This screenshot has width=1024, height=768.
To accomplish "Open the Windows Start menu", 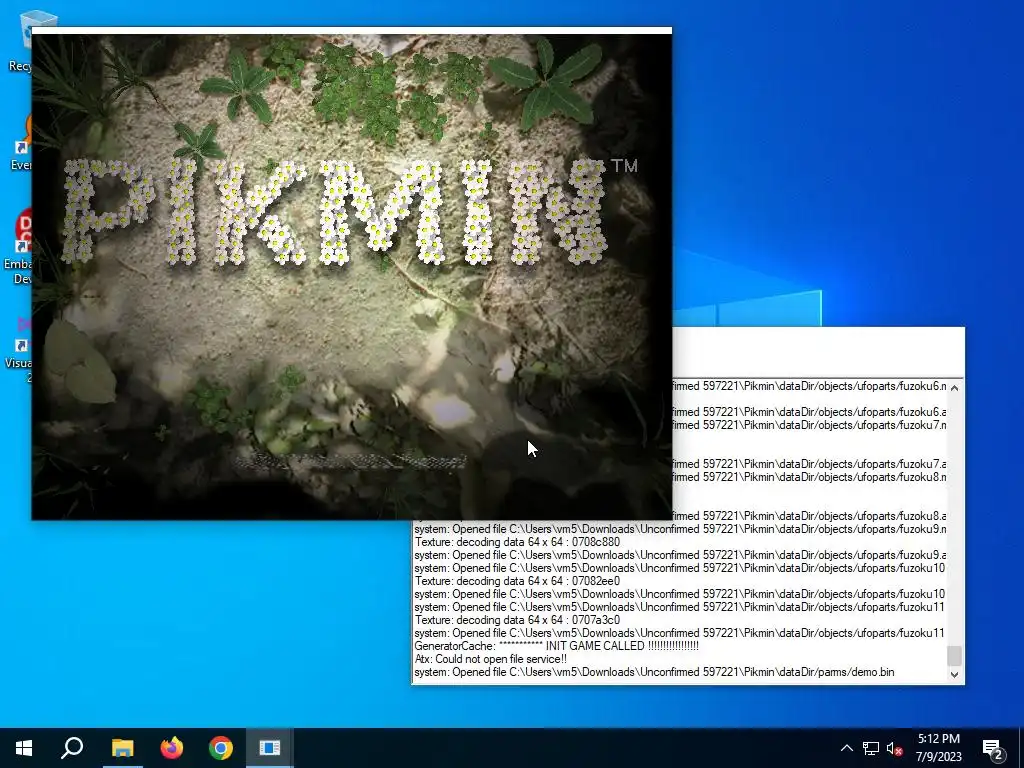I will click(x=24, y=748).
